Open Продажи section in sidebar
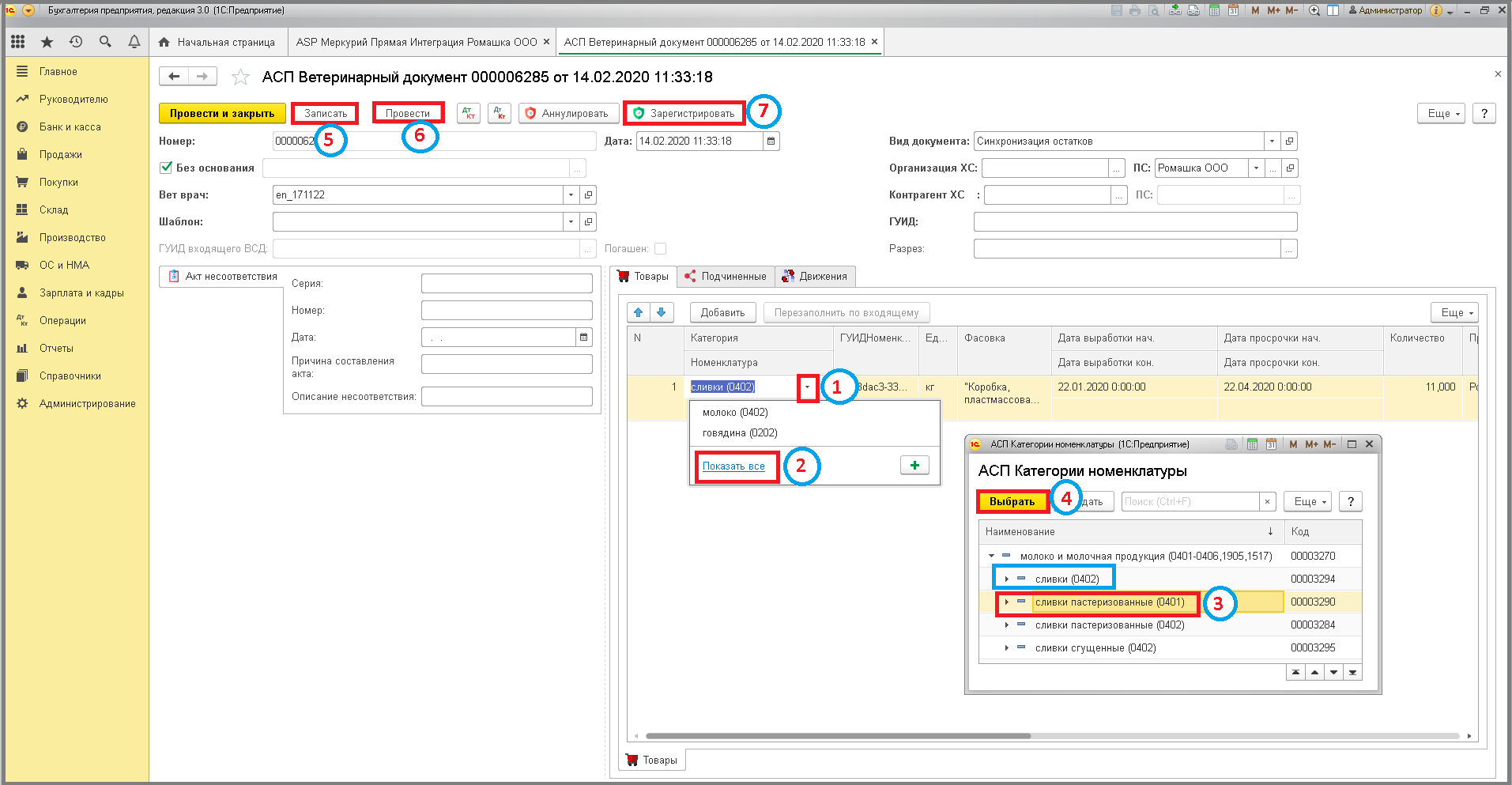Viewport: 1512px width, 785px height. coord(61,154)
